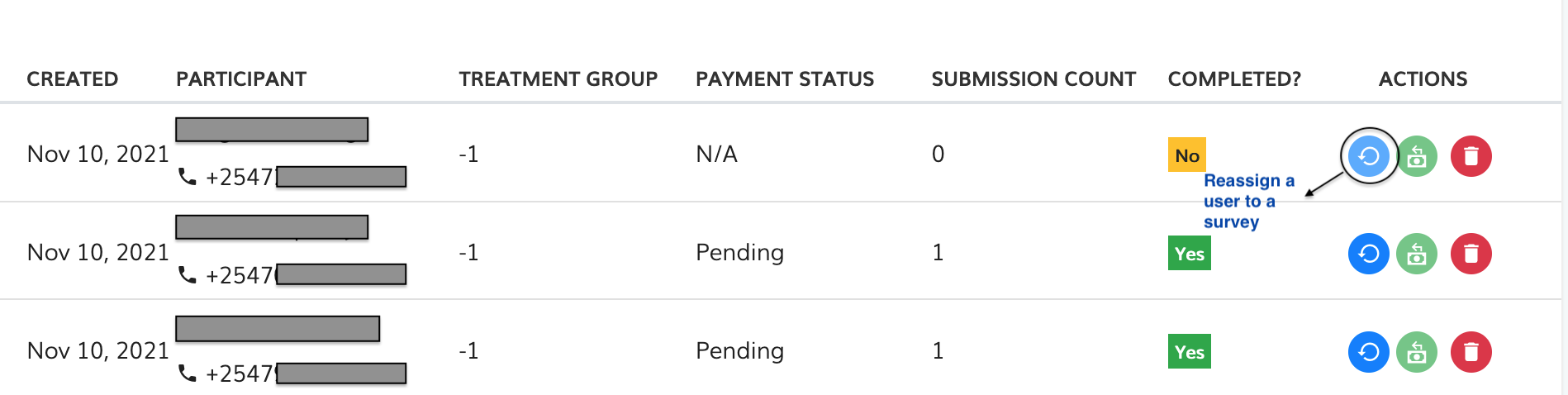Click the COMPLETED? column header
The width and height of the screenshot is (1568, 395).
1234,79
